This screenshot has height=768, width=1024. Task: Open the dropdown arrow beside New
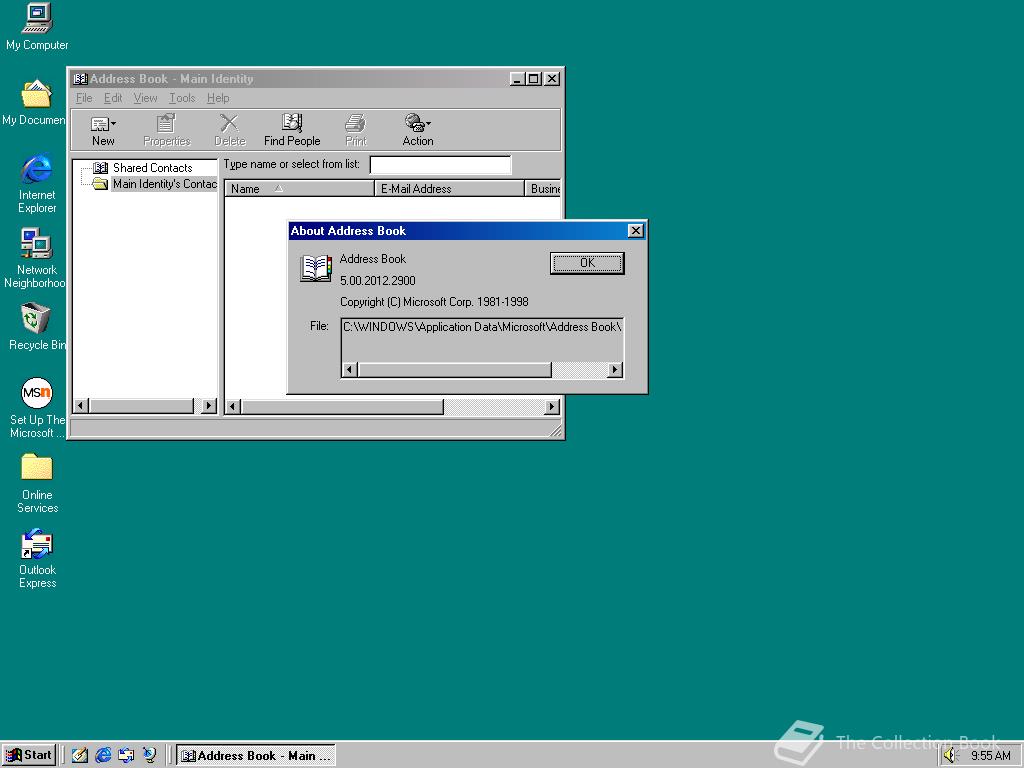pyautogui.click(x=114, y=123)
